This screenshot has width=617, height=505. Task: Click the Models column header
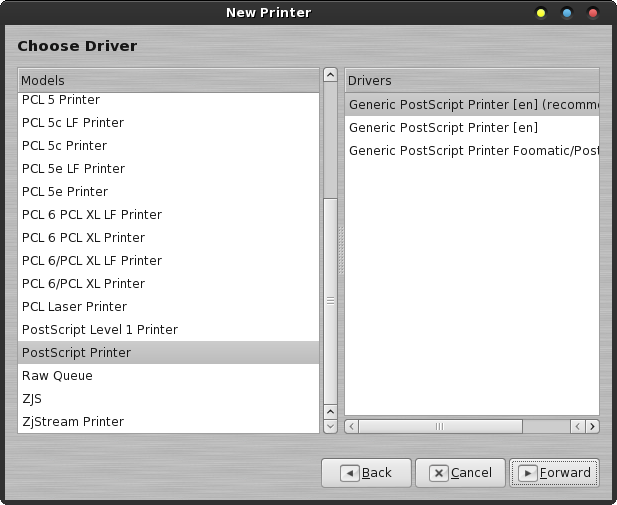tap(168, 80)
